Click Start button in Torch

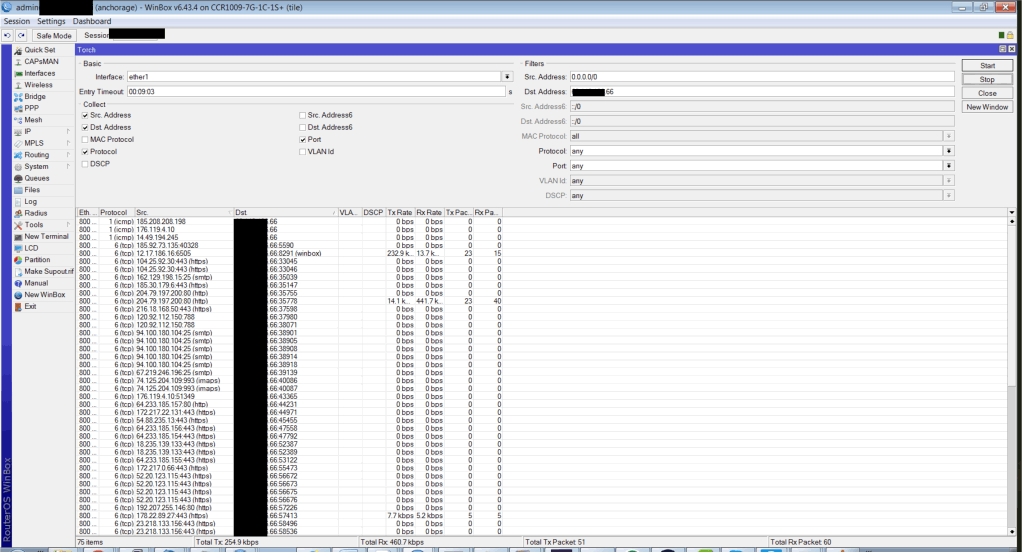point(987,66)
